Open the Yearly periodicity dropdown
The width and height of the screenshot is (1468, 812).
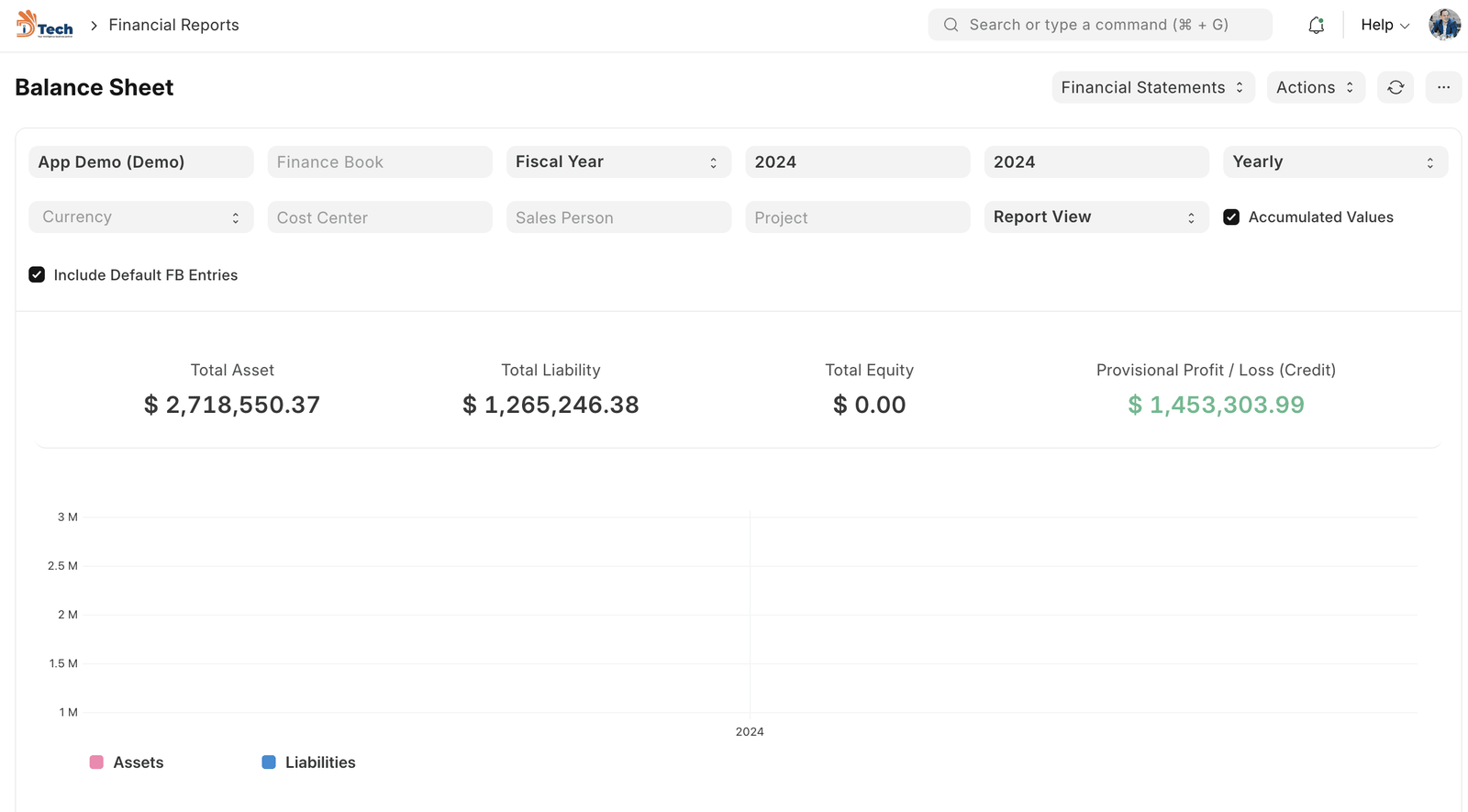(1334, 162)
